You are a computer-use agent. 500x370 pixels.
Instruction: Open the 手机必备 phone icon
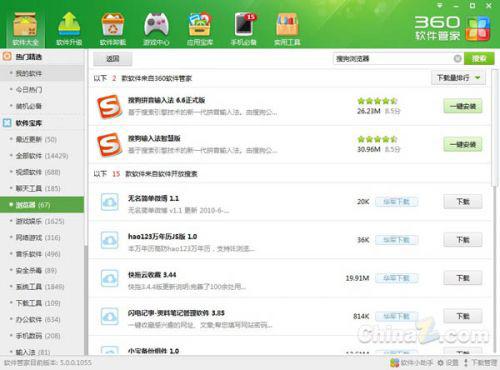[244, 29]
